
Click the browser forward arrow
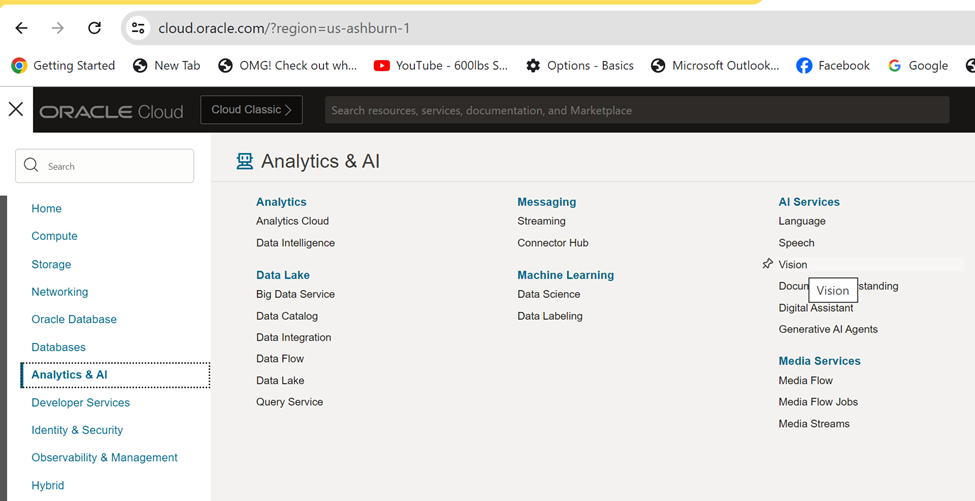point(58,28)
